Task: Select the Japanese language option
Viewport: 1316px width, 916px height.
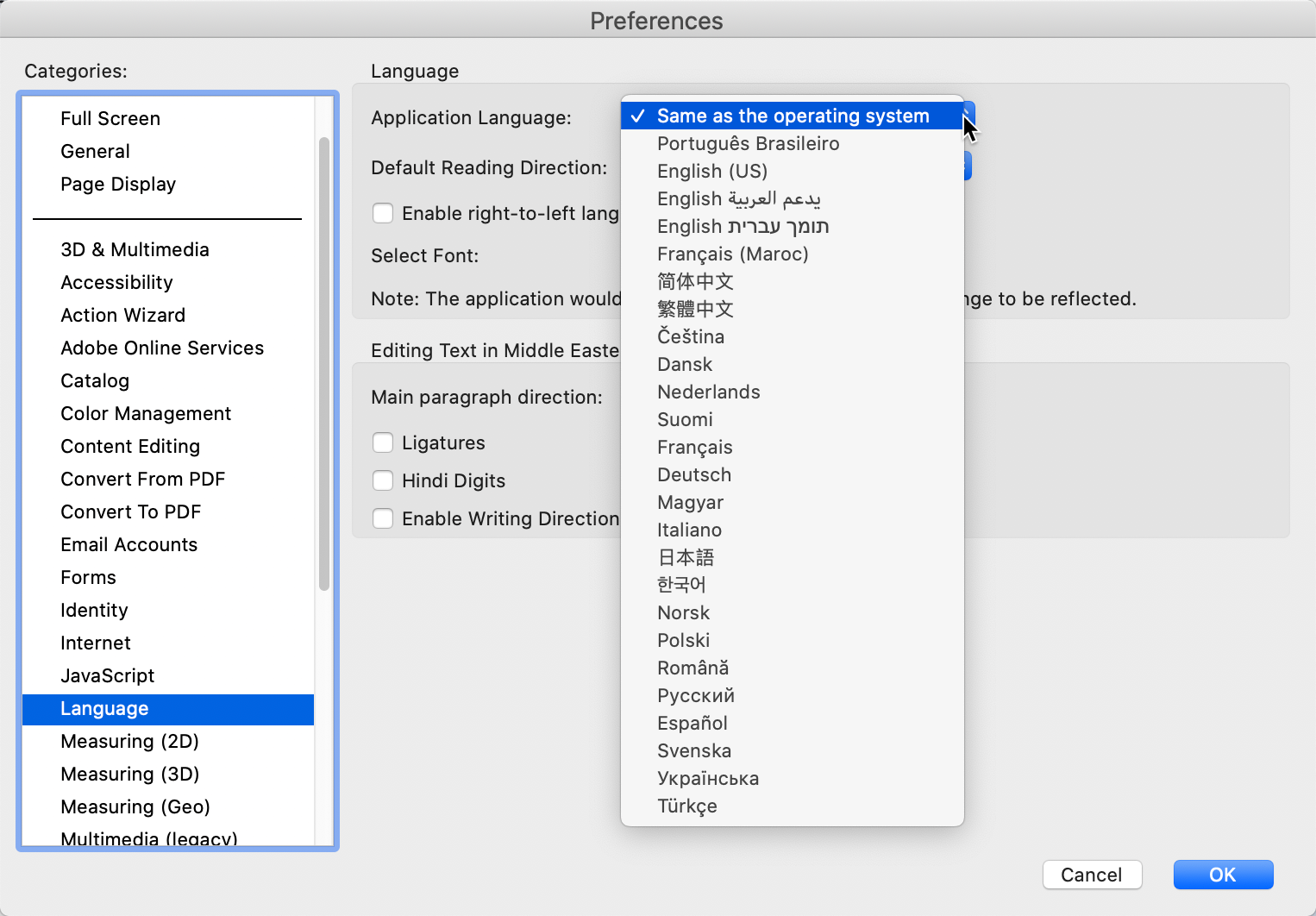Action: [685, 557]
